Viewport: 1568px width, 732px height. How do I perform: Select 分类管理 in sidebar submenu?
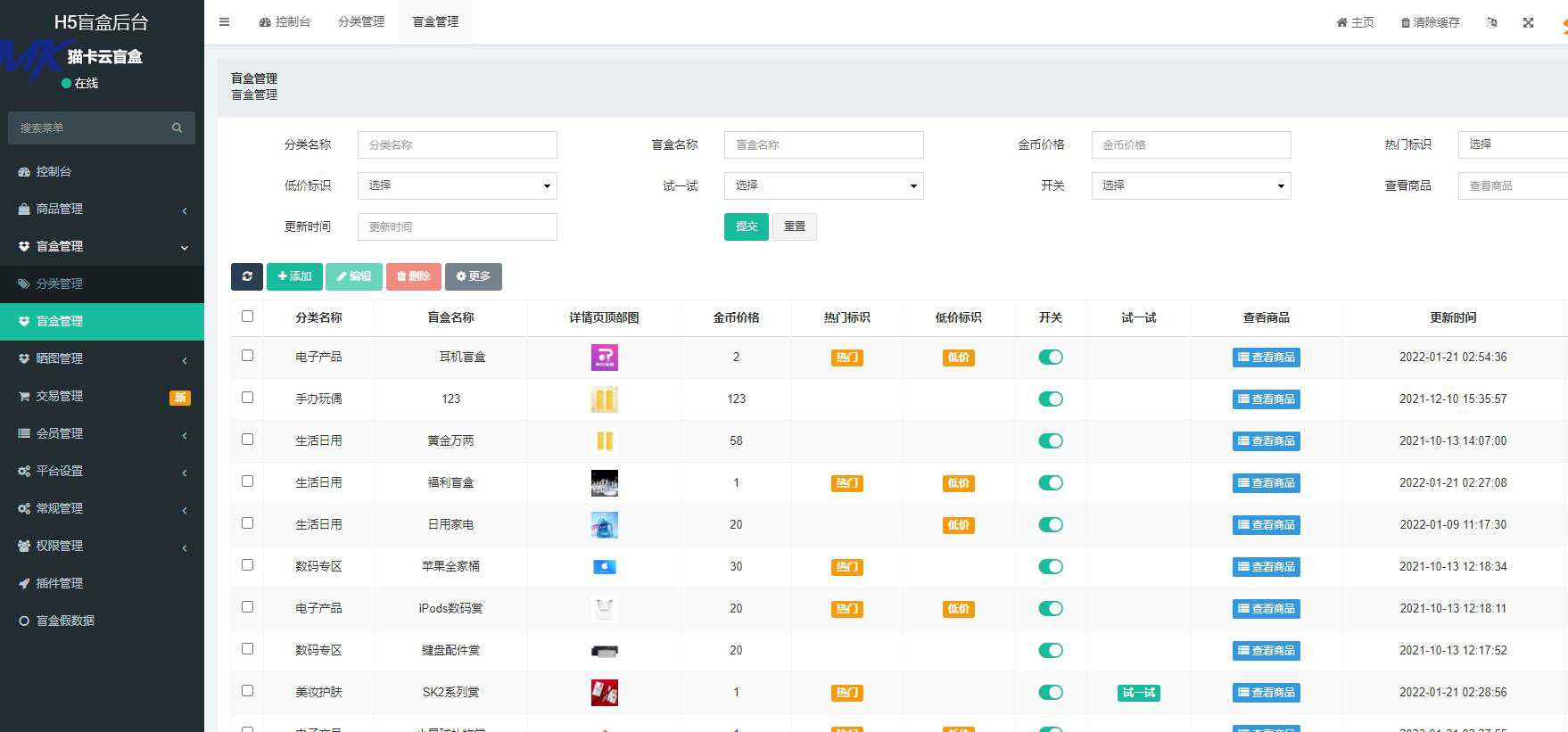point(102,284)
